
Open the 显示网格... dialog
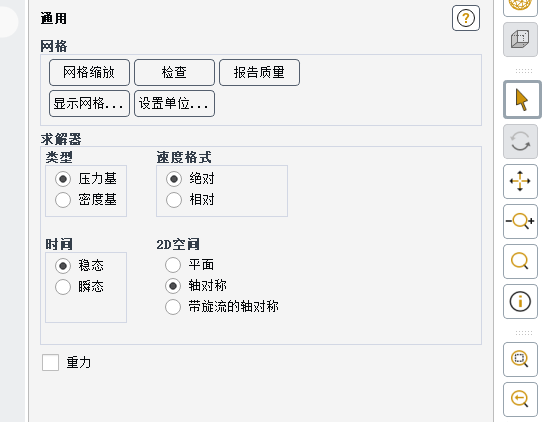pos(89,104)
